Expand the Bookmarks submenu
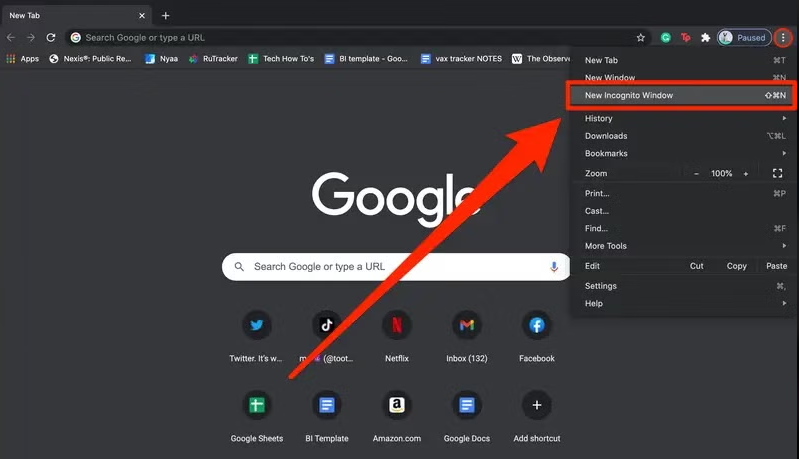 point(683,153)
